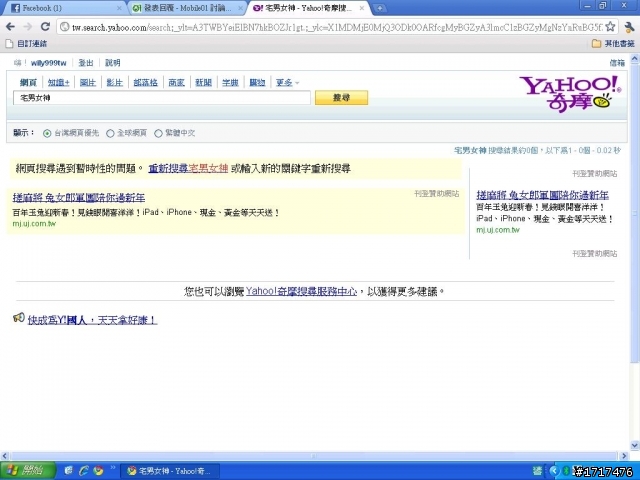Select the 商家 search category

point(176,82)
